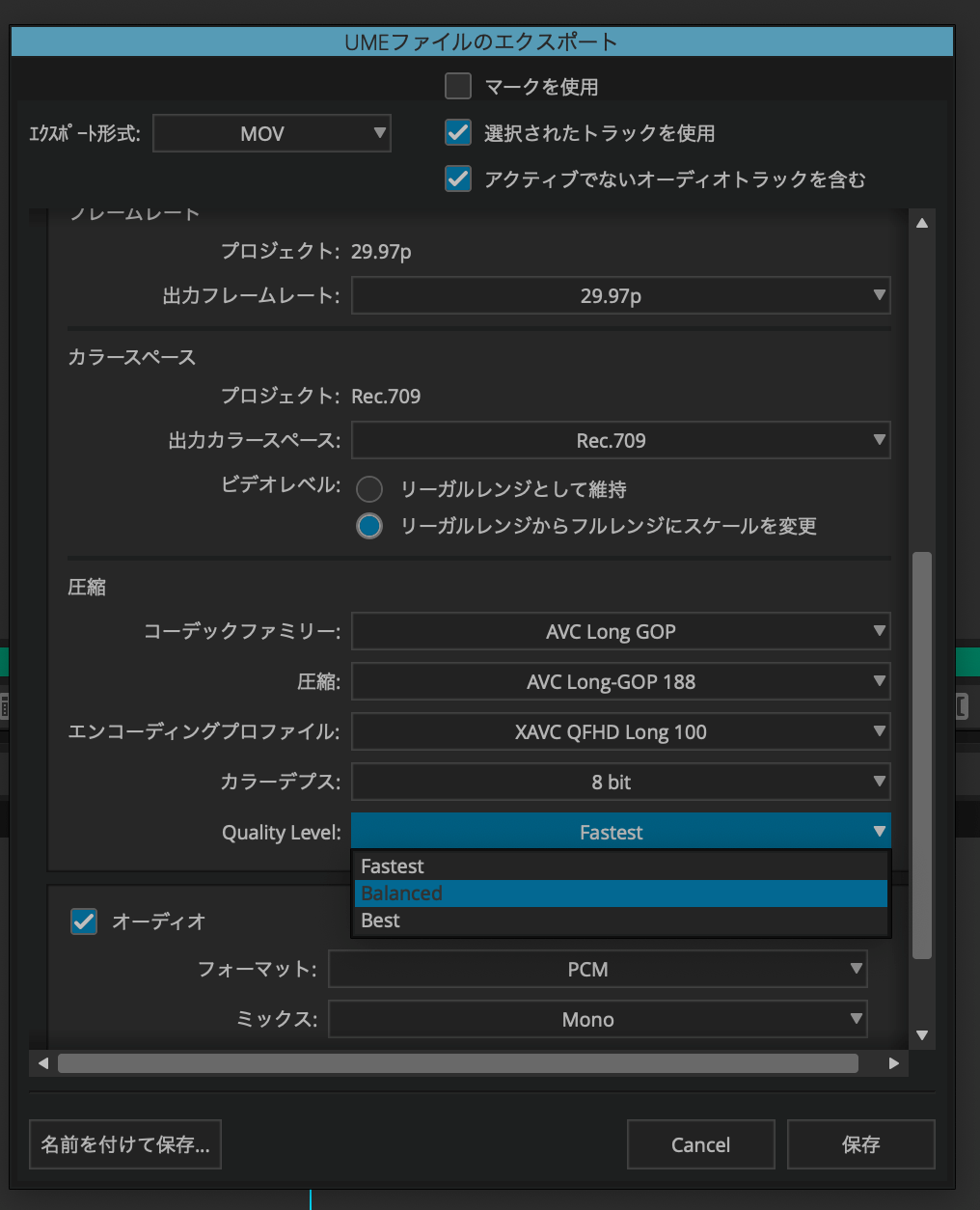Open 出力カラースペース Rec.709 dropdown
Image resolution: width=980 pixels, height=1210 pixels.
620,440
